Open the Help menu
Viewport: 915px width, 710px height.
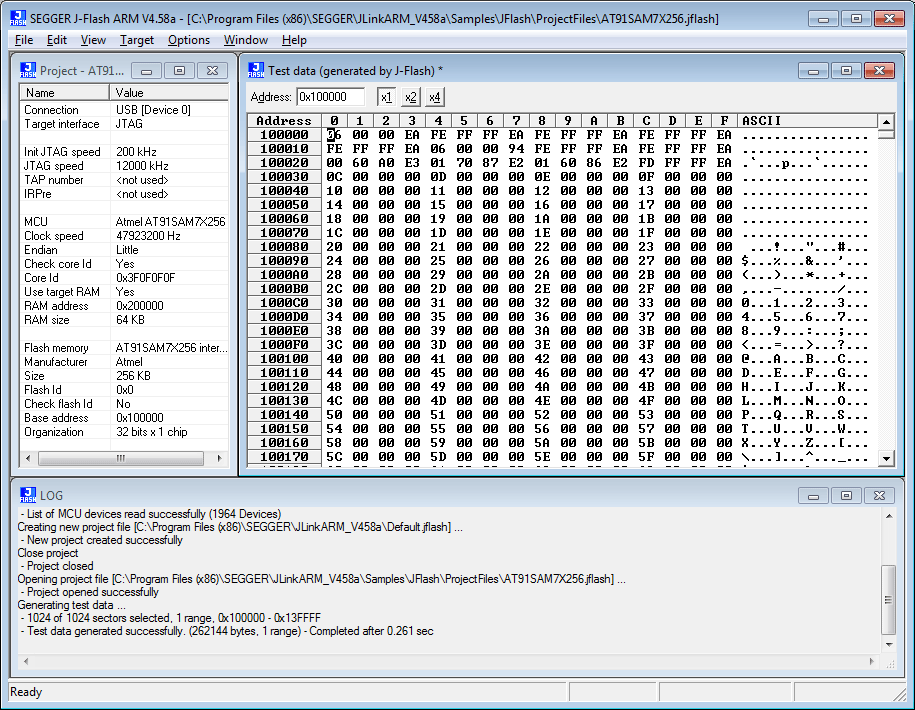[x=293, y=40]
